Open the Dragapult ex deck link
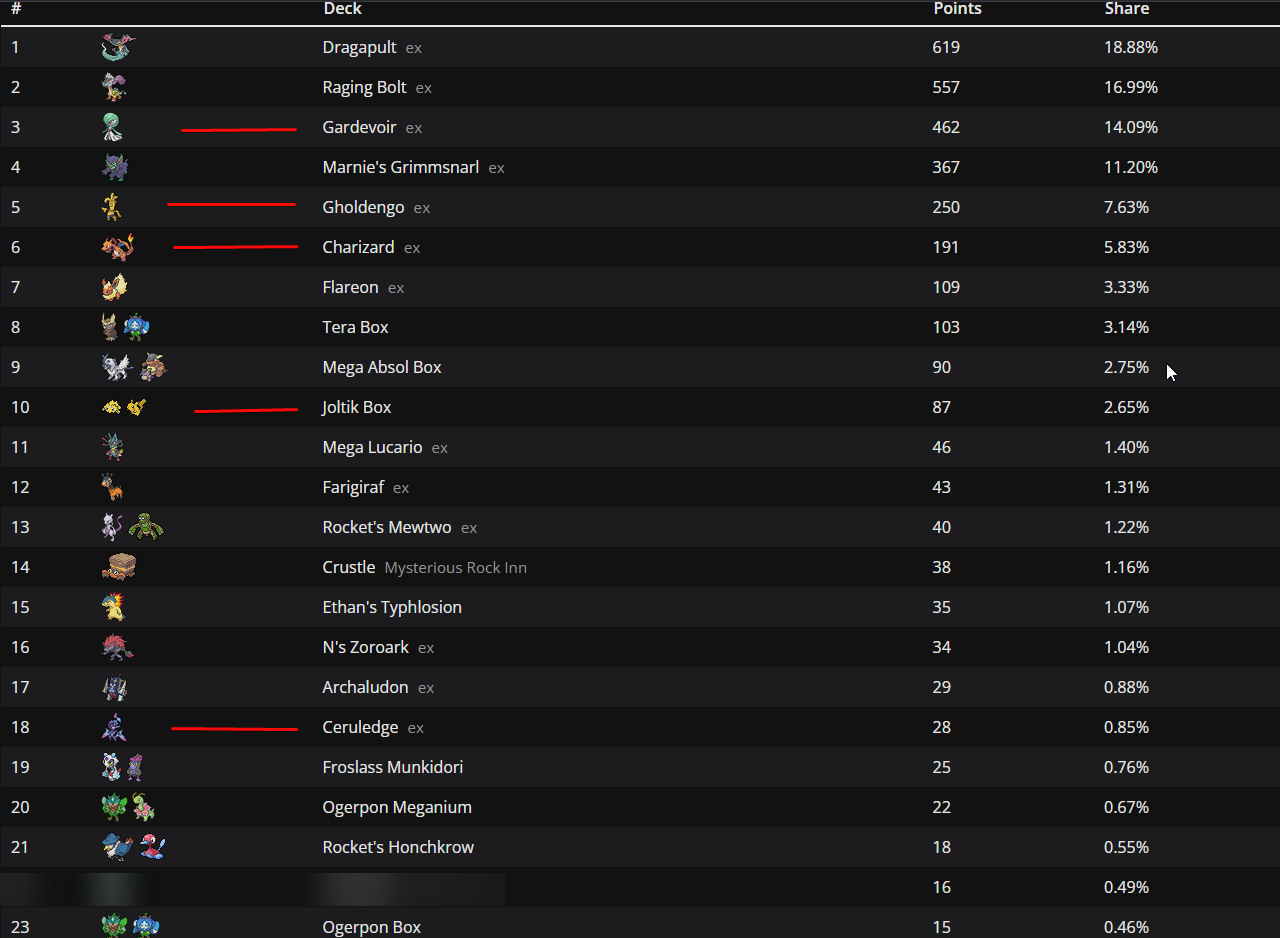 click(372, 47)
